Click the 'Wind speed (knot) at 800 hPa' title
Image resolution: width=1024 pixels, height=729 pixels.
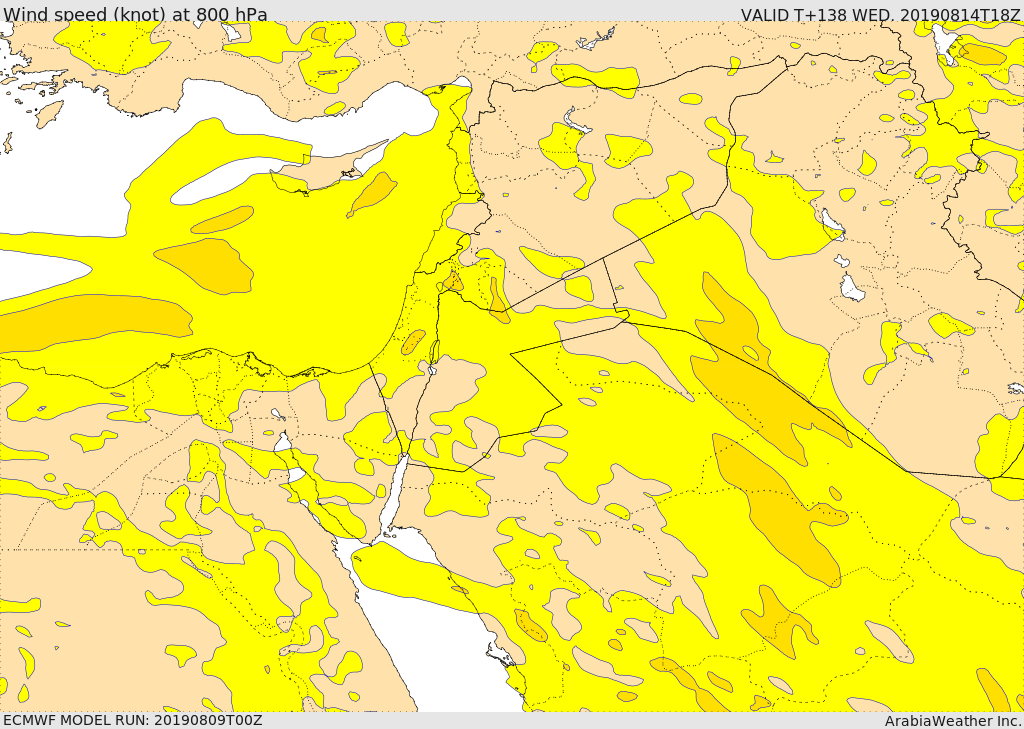(135, 14)
